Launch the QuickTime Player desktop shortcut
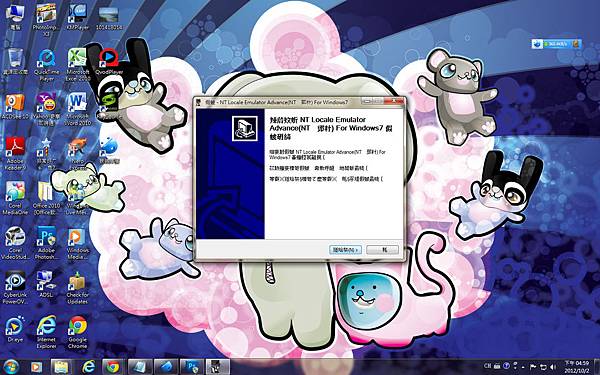The image size is (600, 375). (x=46, y=65)
